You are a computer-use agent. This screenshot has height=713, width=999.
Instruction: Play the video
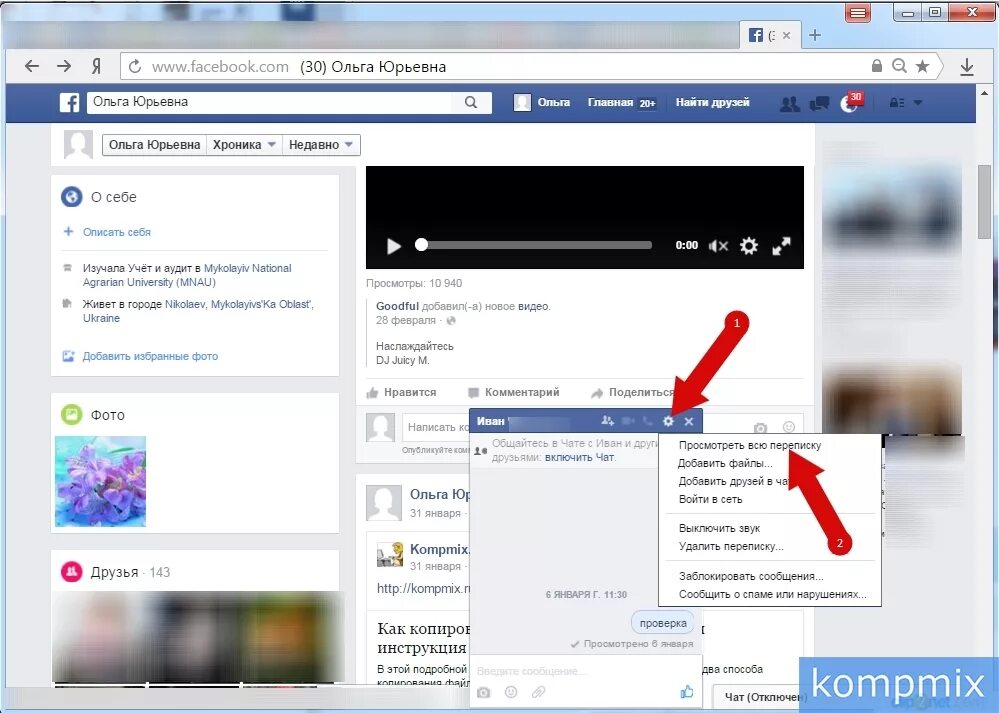click(394, 246)
